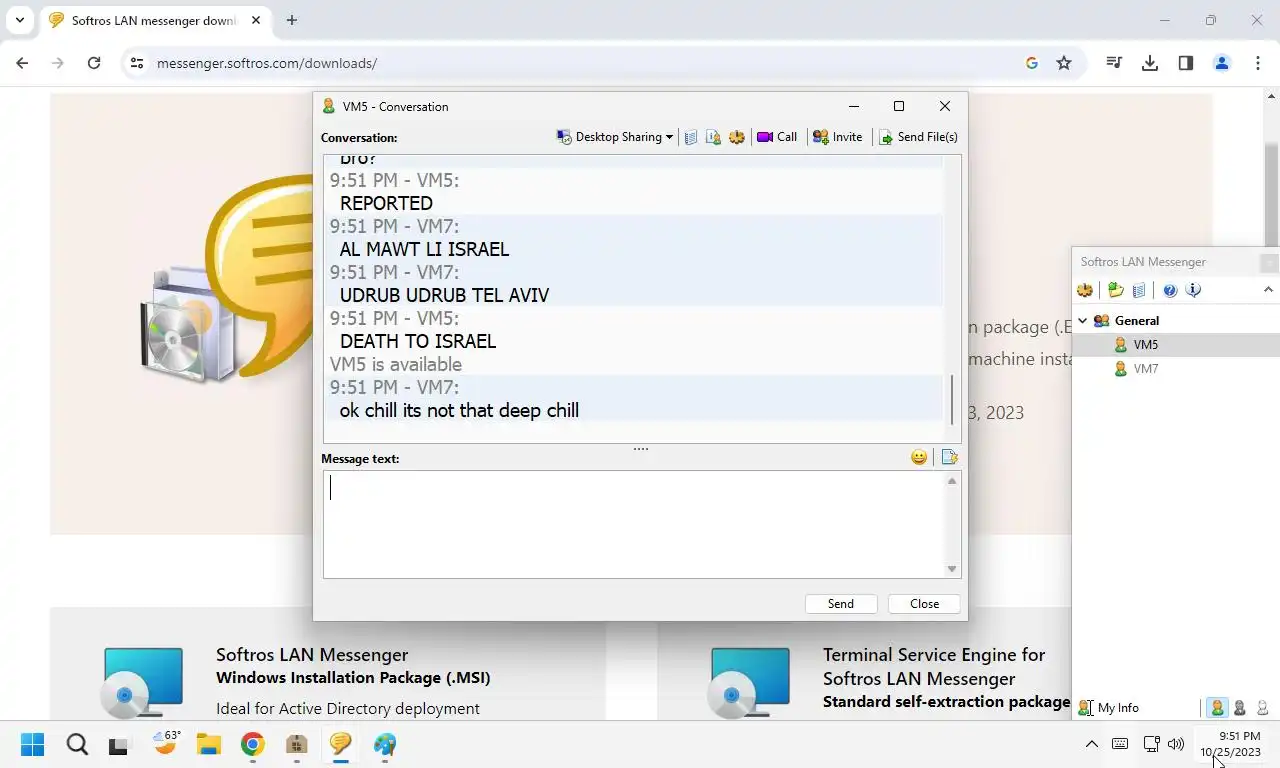Open Chrome three-dot menu

[1258, 63]
